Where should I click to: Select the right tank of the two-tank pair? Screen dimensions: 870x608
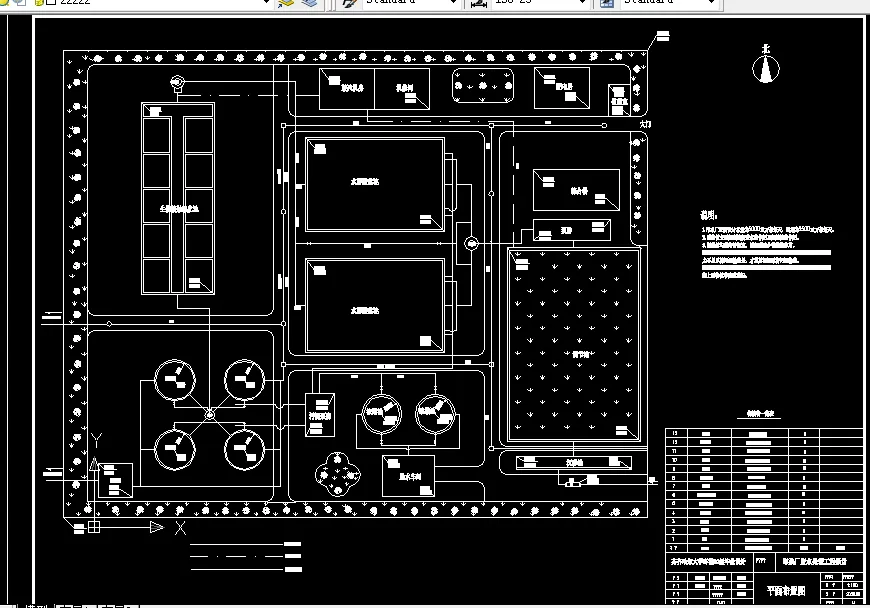click(436, 413)
